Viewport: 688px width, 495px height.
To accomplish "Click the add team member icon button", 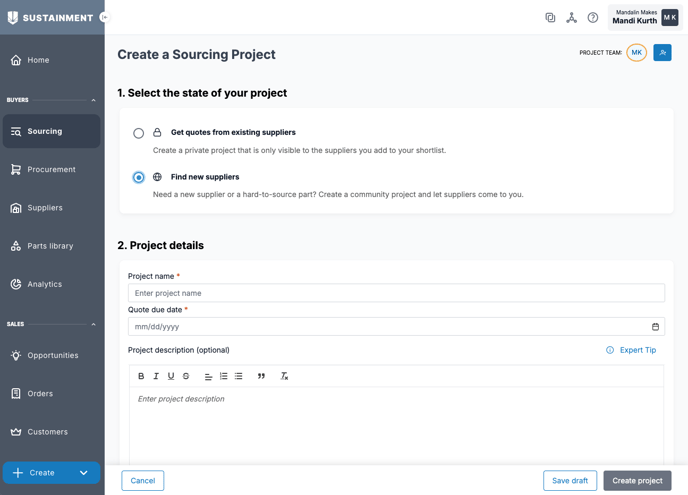I will (662, 53).
